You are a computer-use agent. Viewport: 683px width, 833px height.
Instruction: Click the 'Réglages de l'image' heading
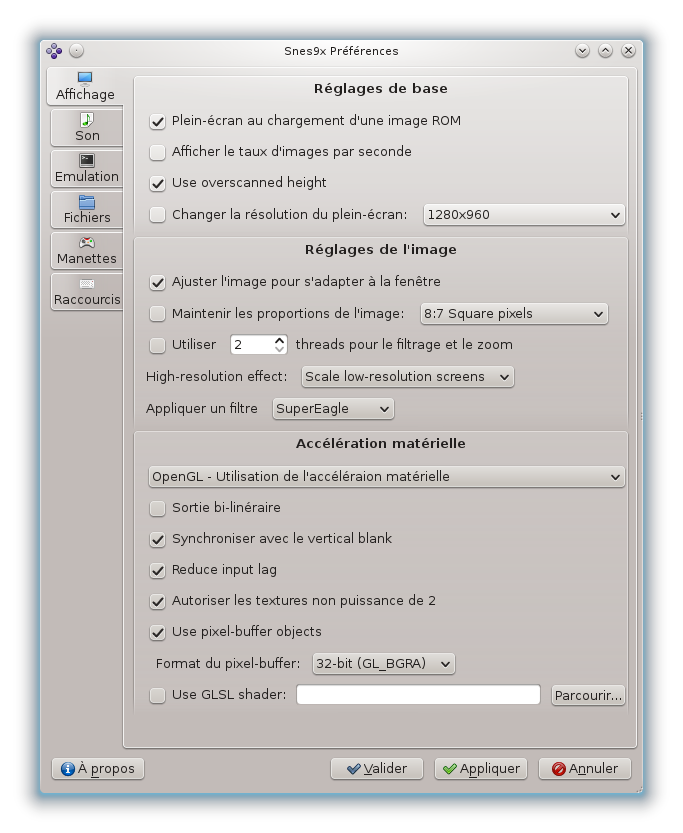(380, 250)
